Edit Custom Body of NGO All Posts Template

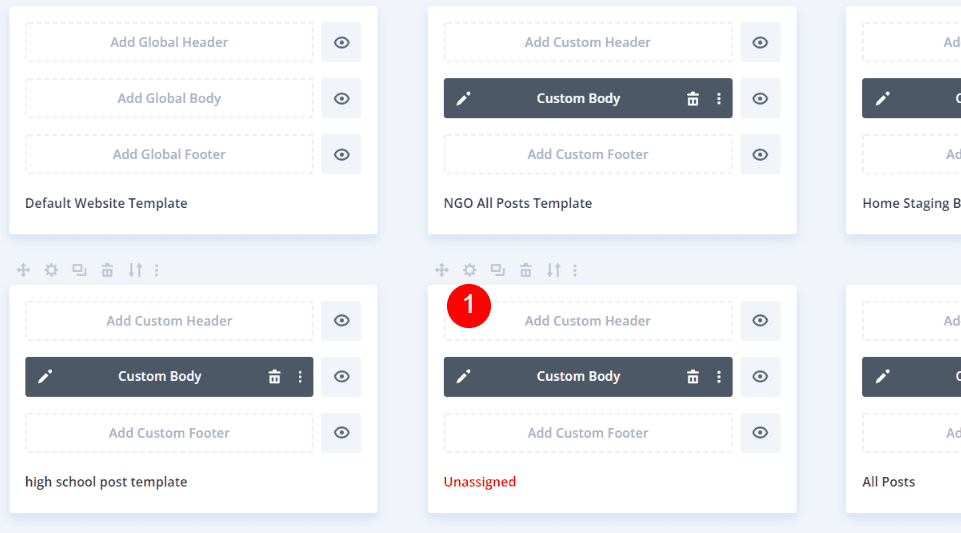pyautogui.click(x=463, y=98)
